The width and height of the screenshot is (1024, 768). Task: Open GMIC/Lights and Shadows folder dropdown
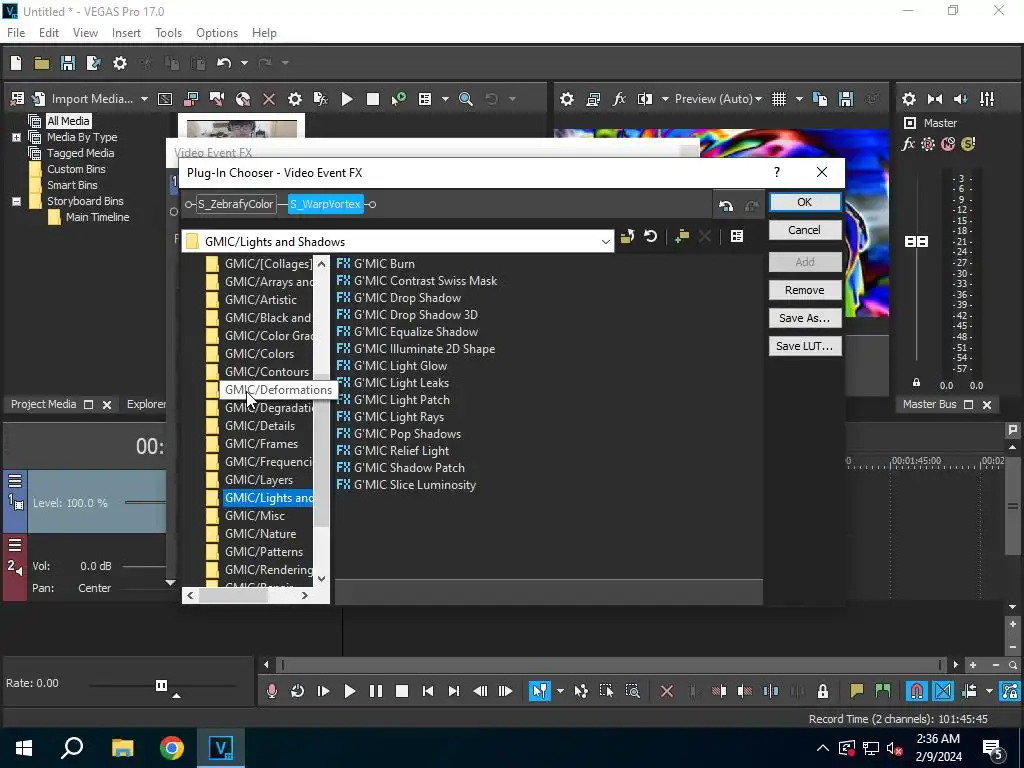(605, 242)
